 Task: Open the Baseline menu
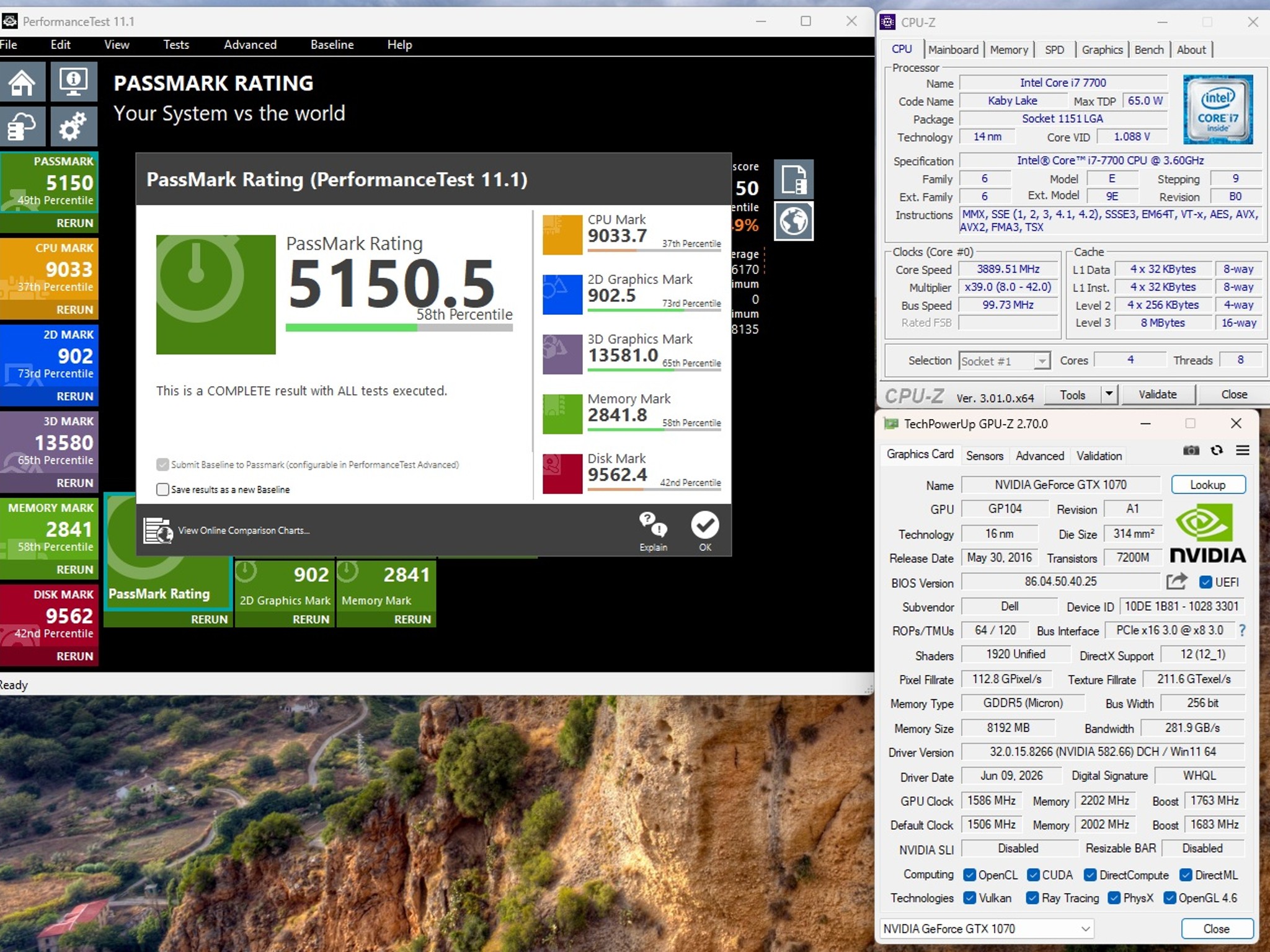coord(332,45)
